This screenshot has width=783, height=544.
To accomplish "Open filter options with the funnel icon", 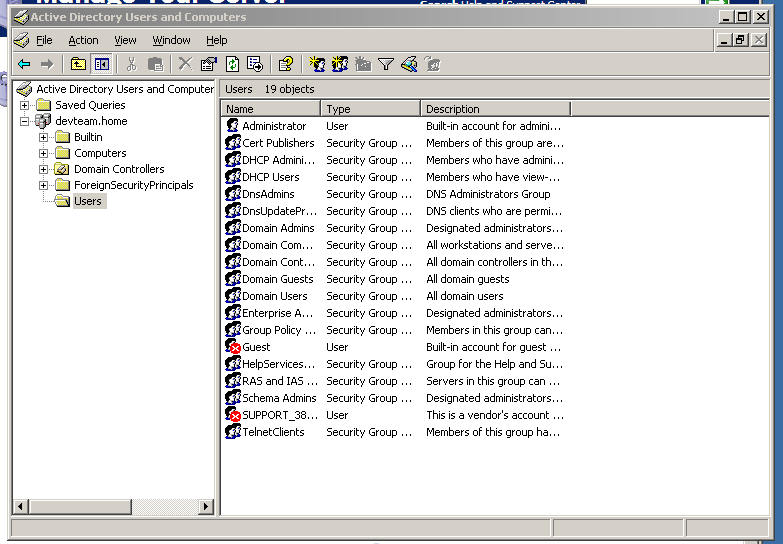I will tap(385, 64).
